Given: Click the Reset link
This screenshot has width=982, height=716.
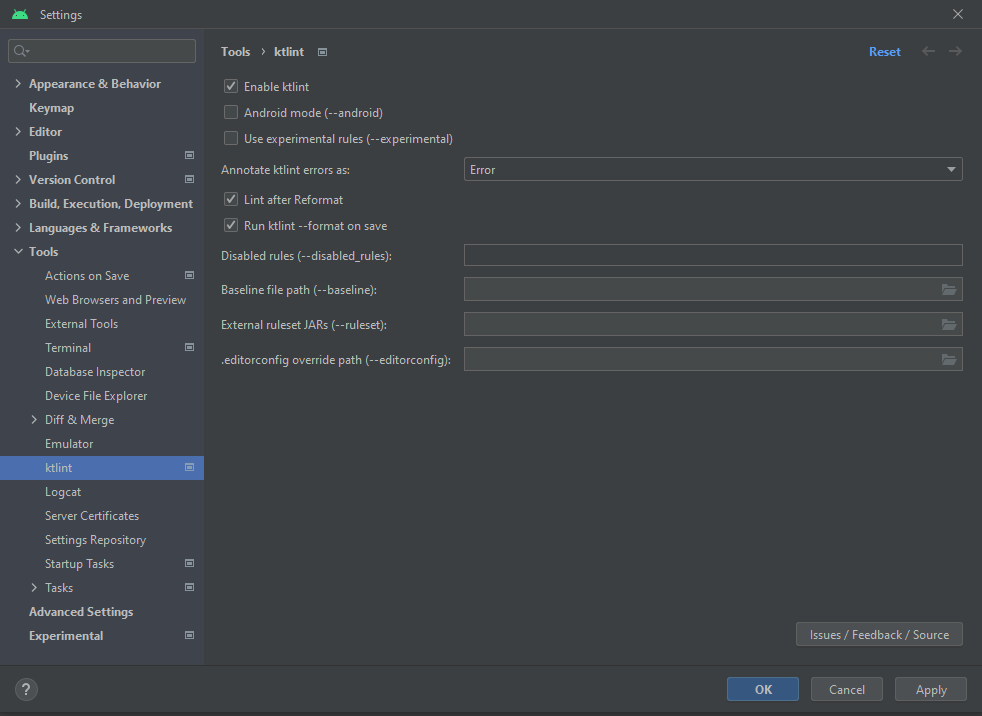Looking at the screenshot, I should tap(884, 51).
